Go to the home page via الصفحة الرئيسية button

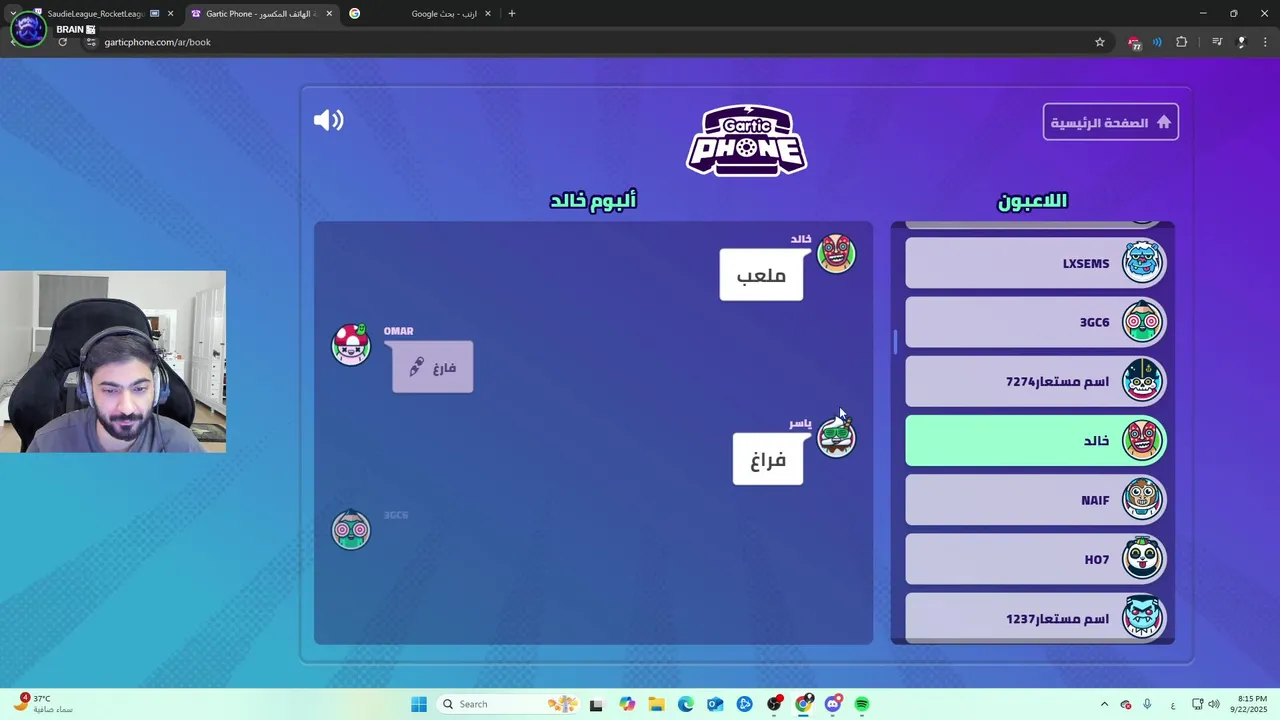(1110, 122)
